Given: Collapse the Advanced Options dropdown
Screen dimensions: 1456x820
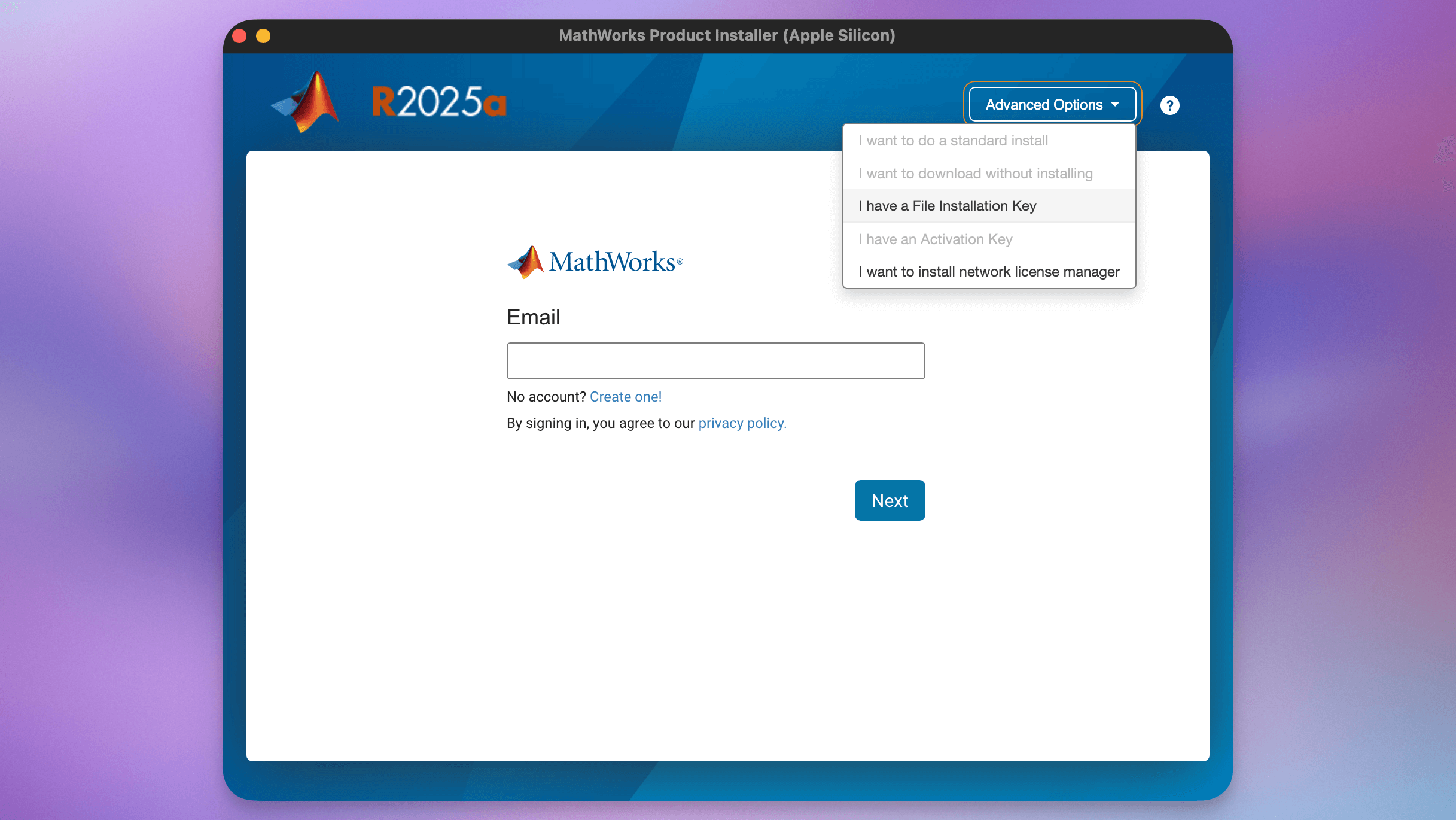Looking at the screenshot, I should (1052, 104).
